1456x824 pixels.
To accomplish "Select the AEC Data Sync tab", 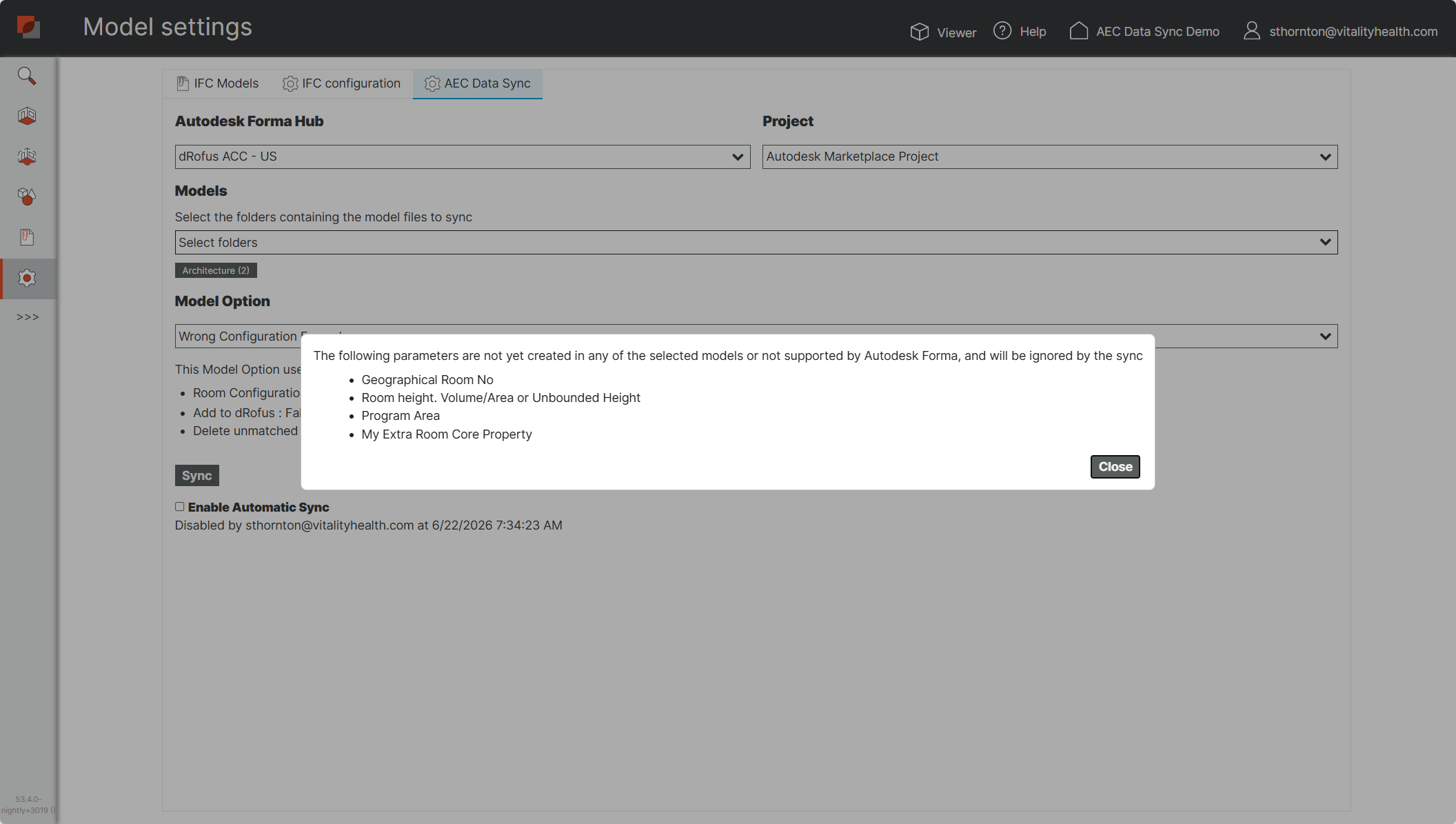I will tap(478, 83).
